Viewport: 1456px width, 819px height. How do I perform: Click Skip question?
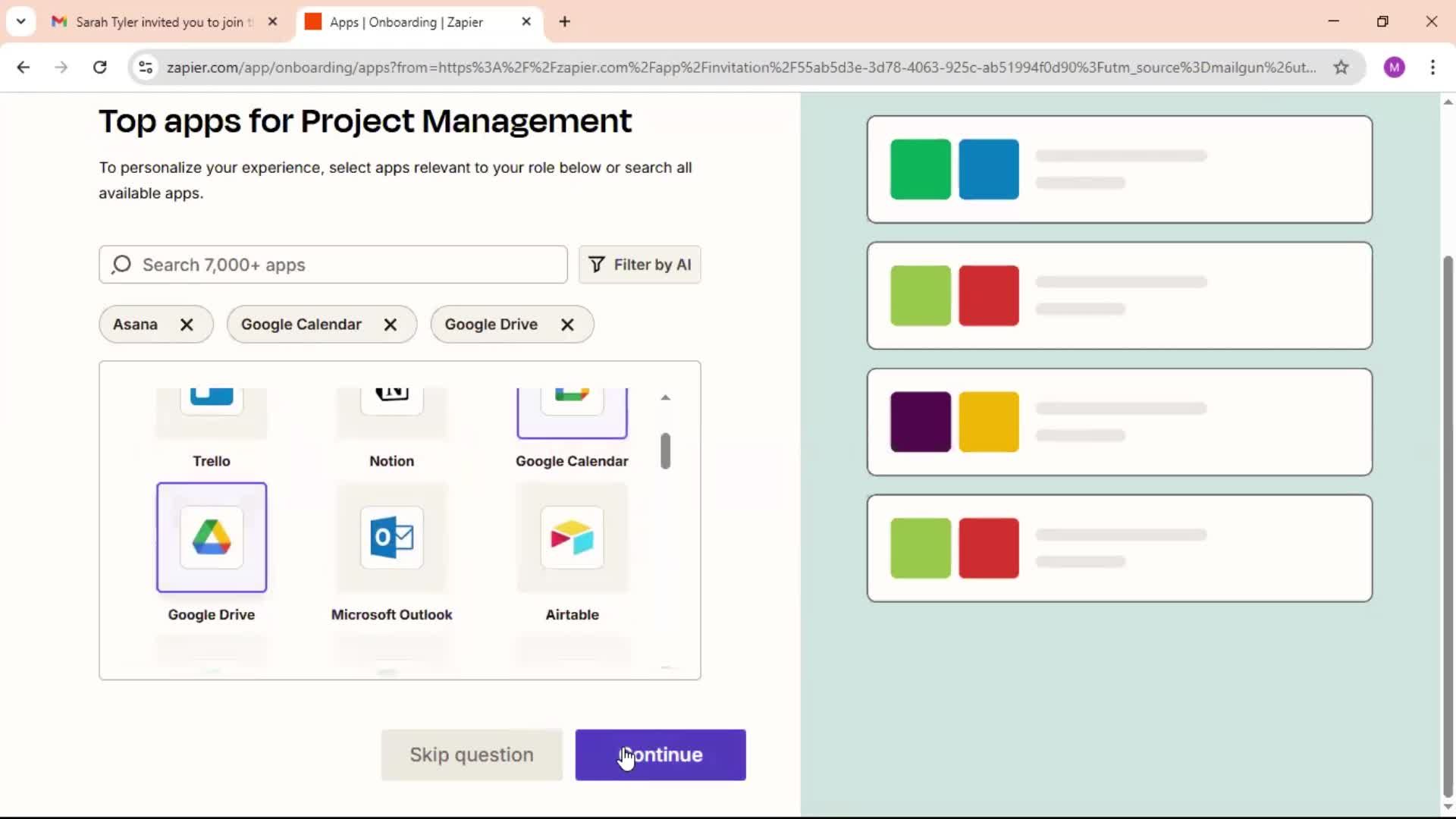click(472, 755)
